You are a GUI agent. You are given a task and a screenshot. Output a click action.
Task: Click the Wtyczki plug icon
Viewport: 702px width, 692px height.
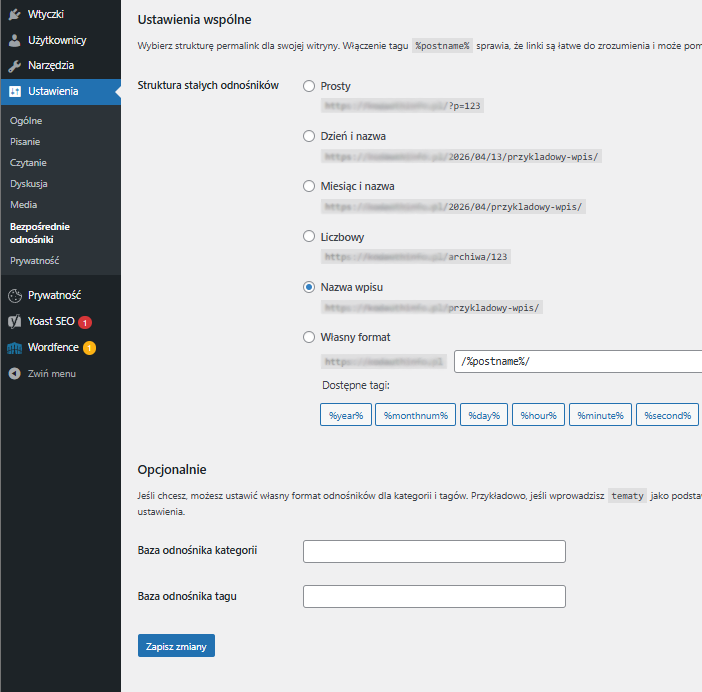point(15,14)
